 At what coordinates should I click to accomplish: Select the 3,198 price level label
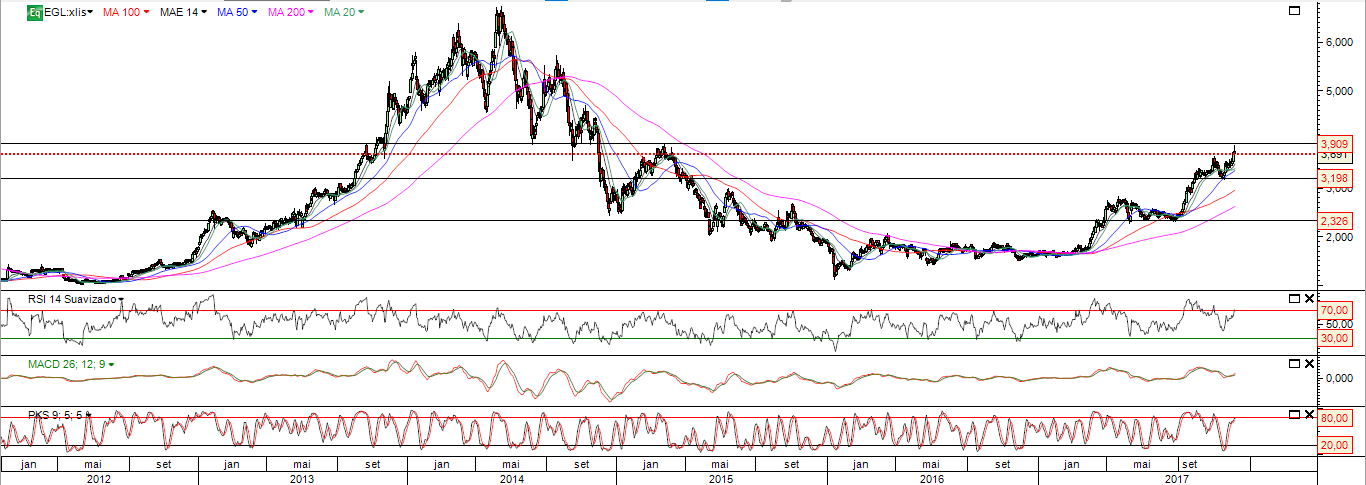coord(1336,178)
